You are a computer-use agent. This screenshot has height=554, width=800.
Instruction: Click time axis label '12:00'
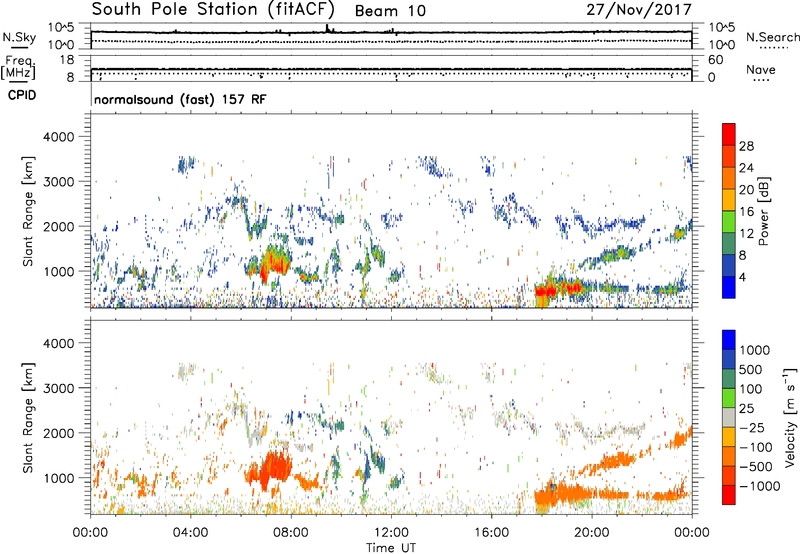[x=391, y=533]
